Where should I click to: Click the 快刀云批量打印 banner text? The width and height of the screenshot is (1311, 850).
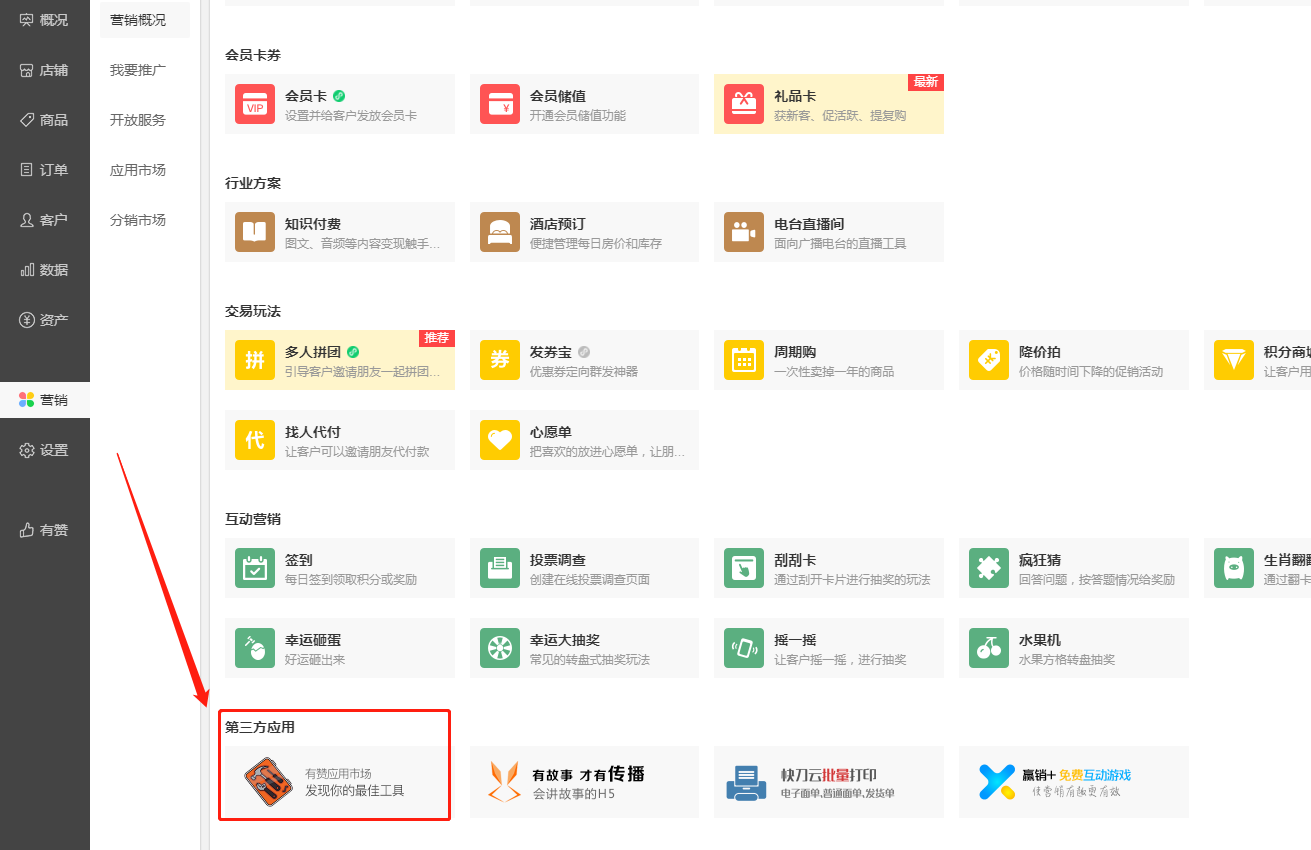pos(829,775)
